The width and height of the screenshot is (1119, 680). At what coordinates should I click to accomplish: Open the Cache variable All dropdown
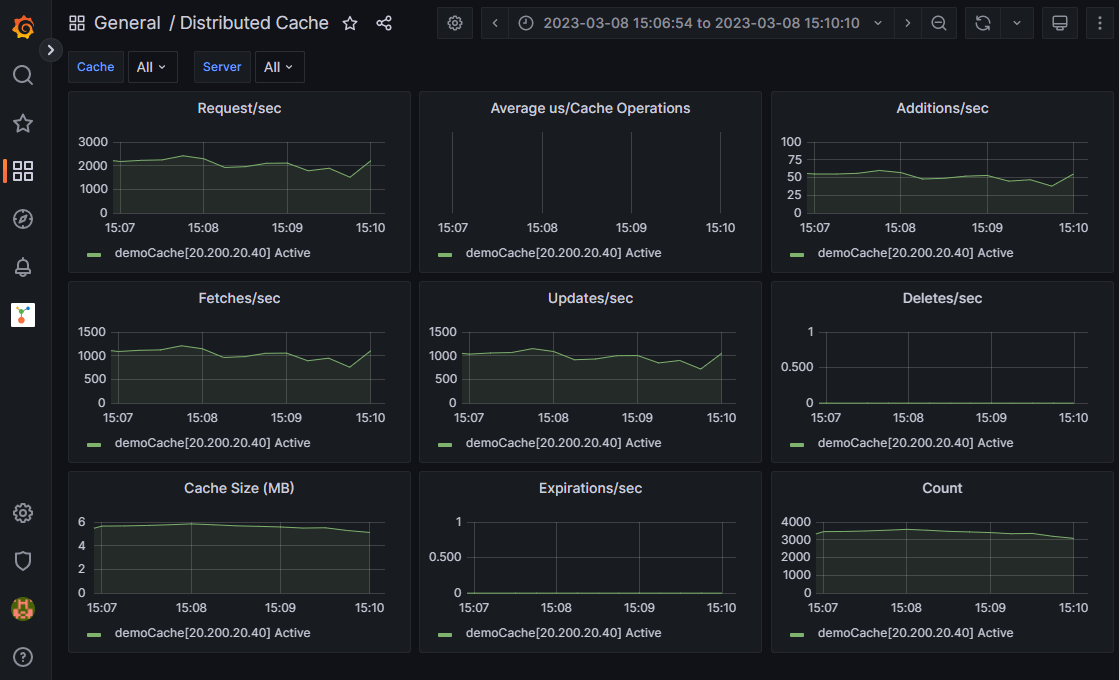pos(152,67)
